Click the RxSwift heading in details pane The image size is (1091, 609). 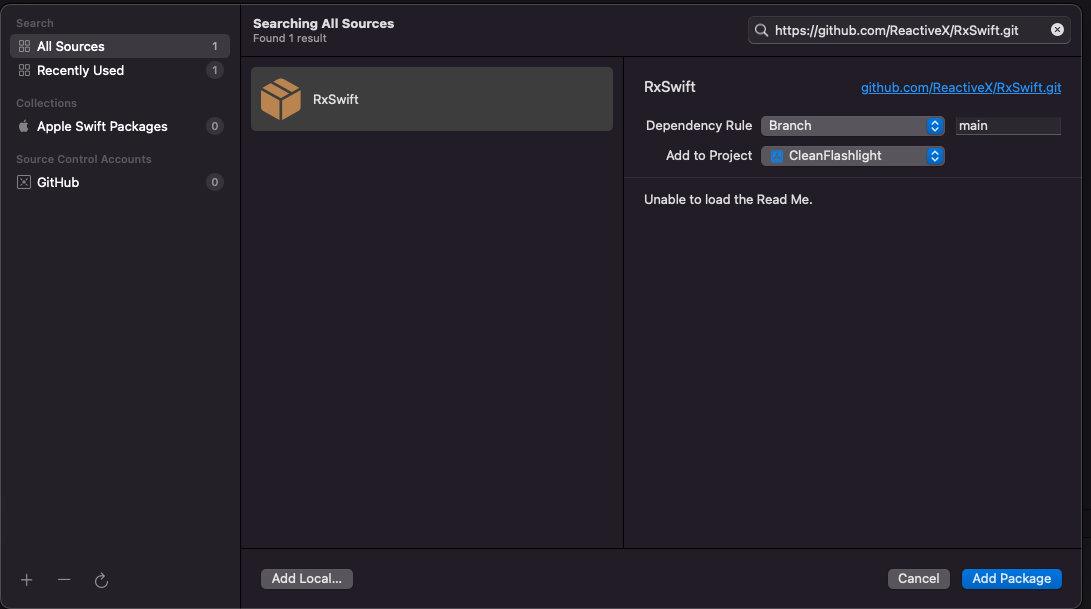tap(669, 87)
